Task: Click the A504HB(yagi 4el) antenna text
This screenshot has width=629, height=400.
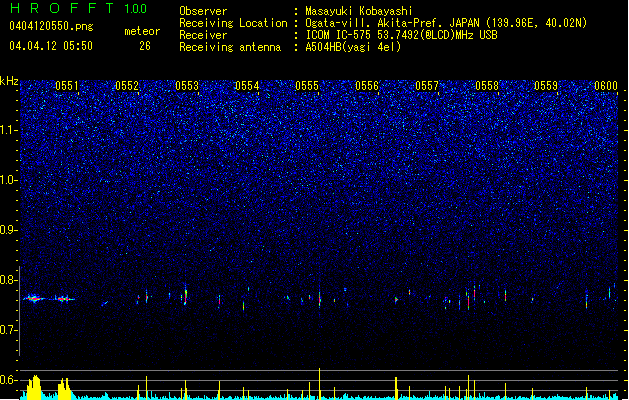Action: [353, 47]
